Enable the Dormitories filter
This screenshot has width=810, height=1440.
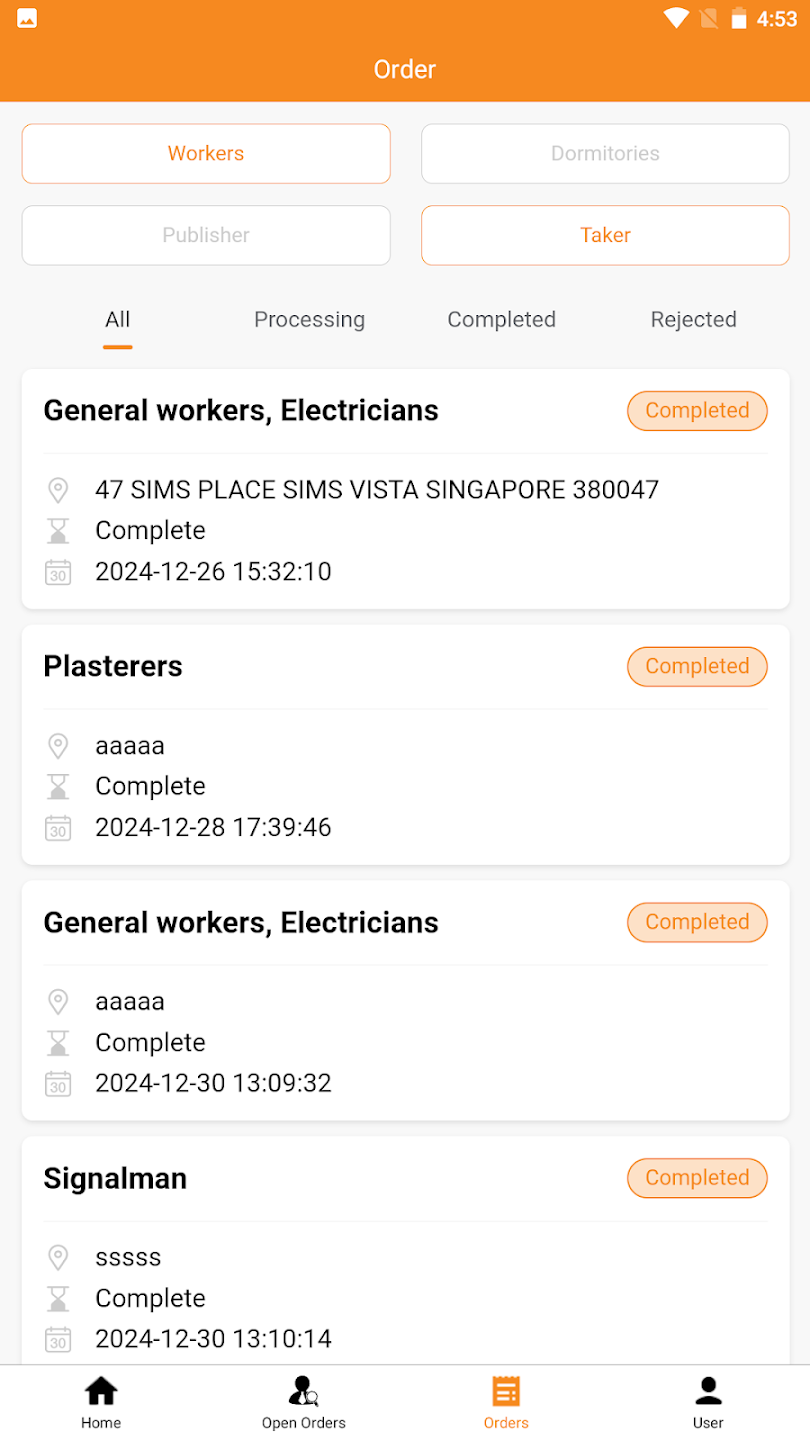pyautogui.click(x=604, y=153)
